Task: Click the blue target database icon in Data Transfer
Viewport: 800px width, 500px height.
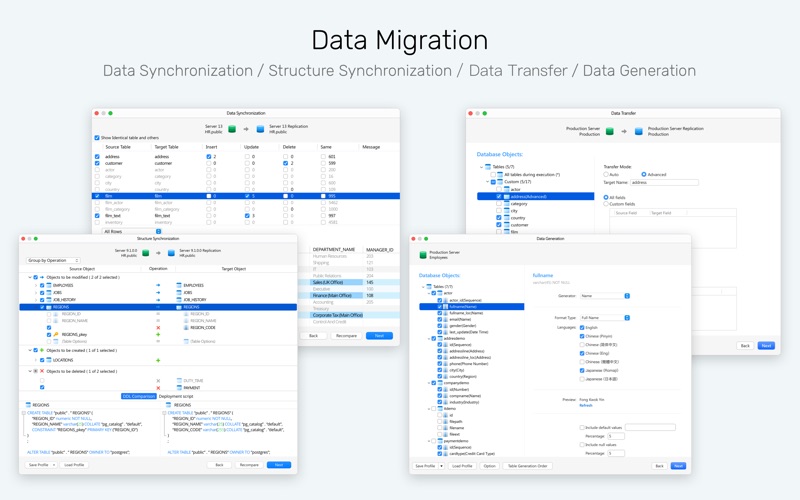Action: [638, 131]
